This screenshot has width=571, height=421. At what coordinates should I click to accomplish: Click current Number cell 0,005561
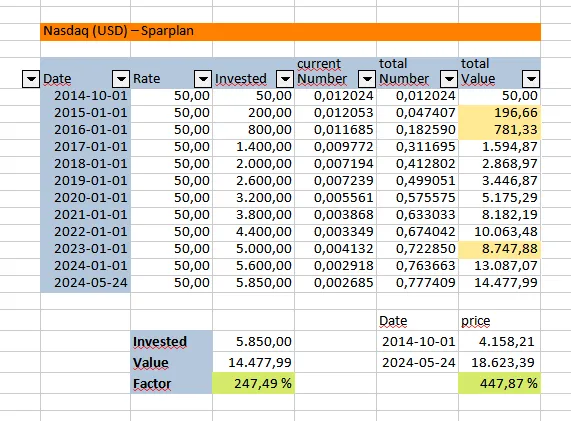(x=335, y=198)
